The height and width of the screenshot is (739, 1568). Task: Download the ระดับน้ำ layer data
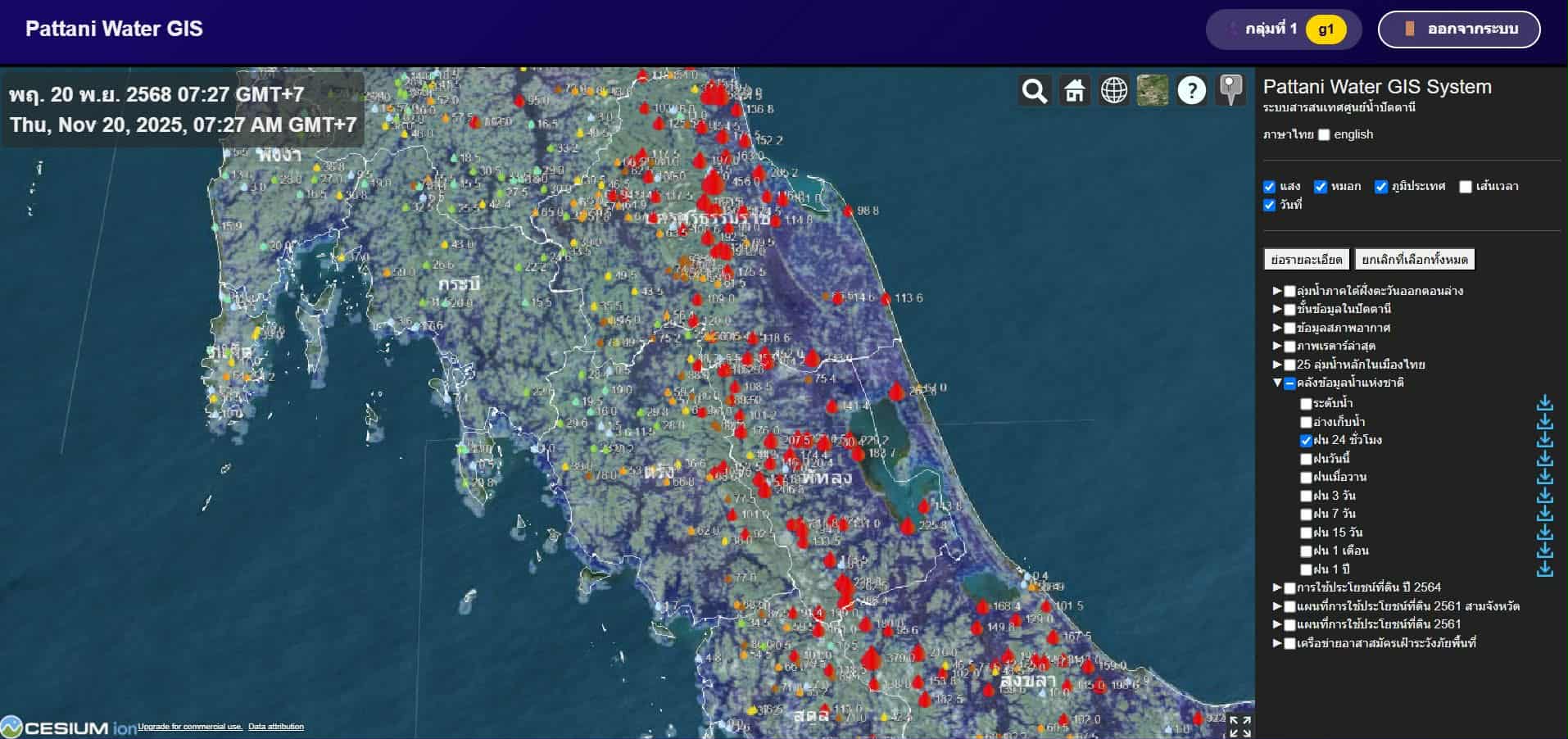pos(1545,403)
